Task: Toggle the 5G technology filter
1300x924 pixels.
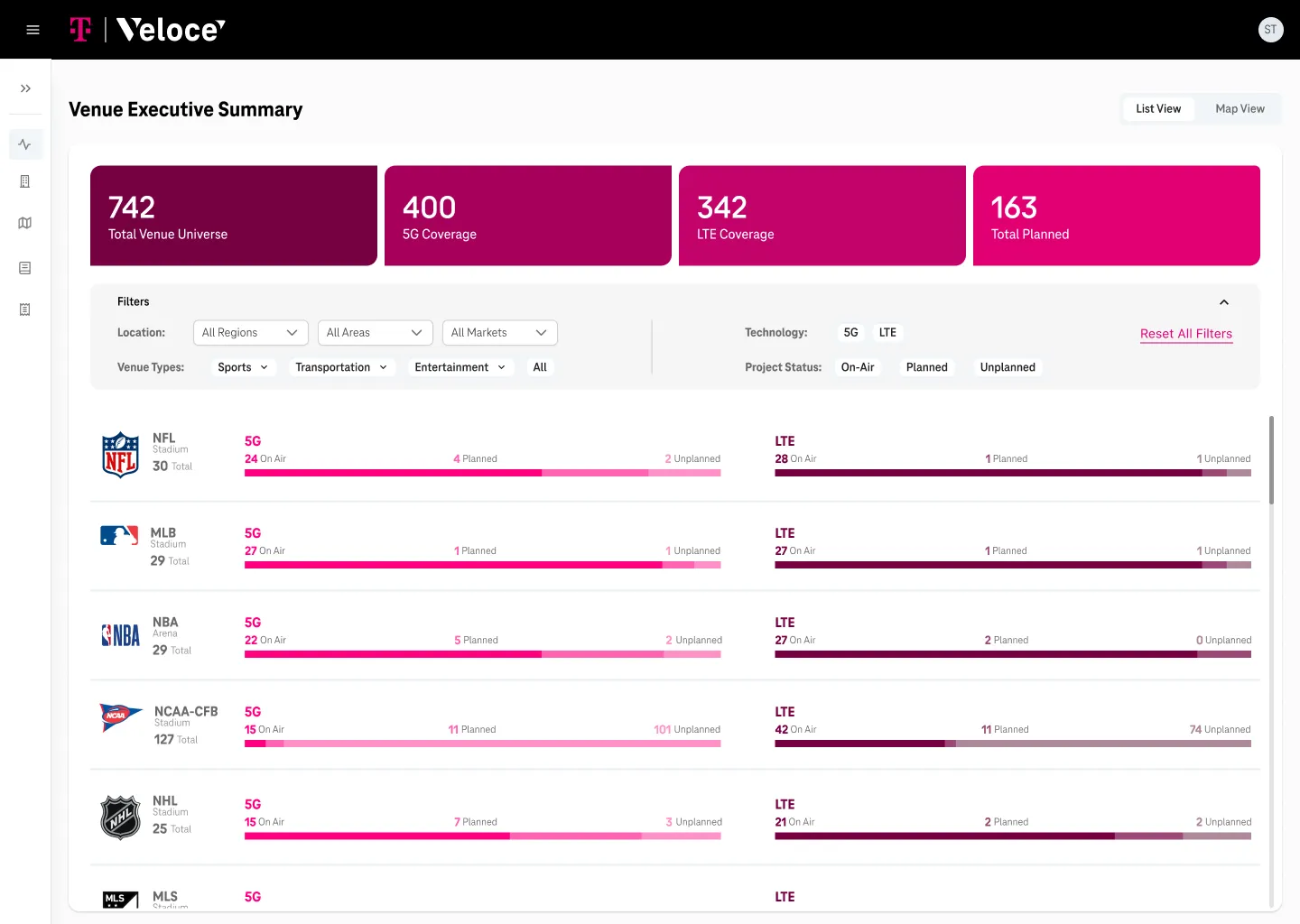Action: [850, 333]
